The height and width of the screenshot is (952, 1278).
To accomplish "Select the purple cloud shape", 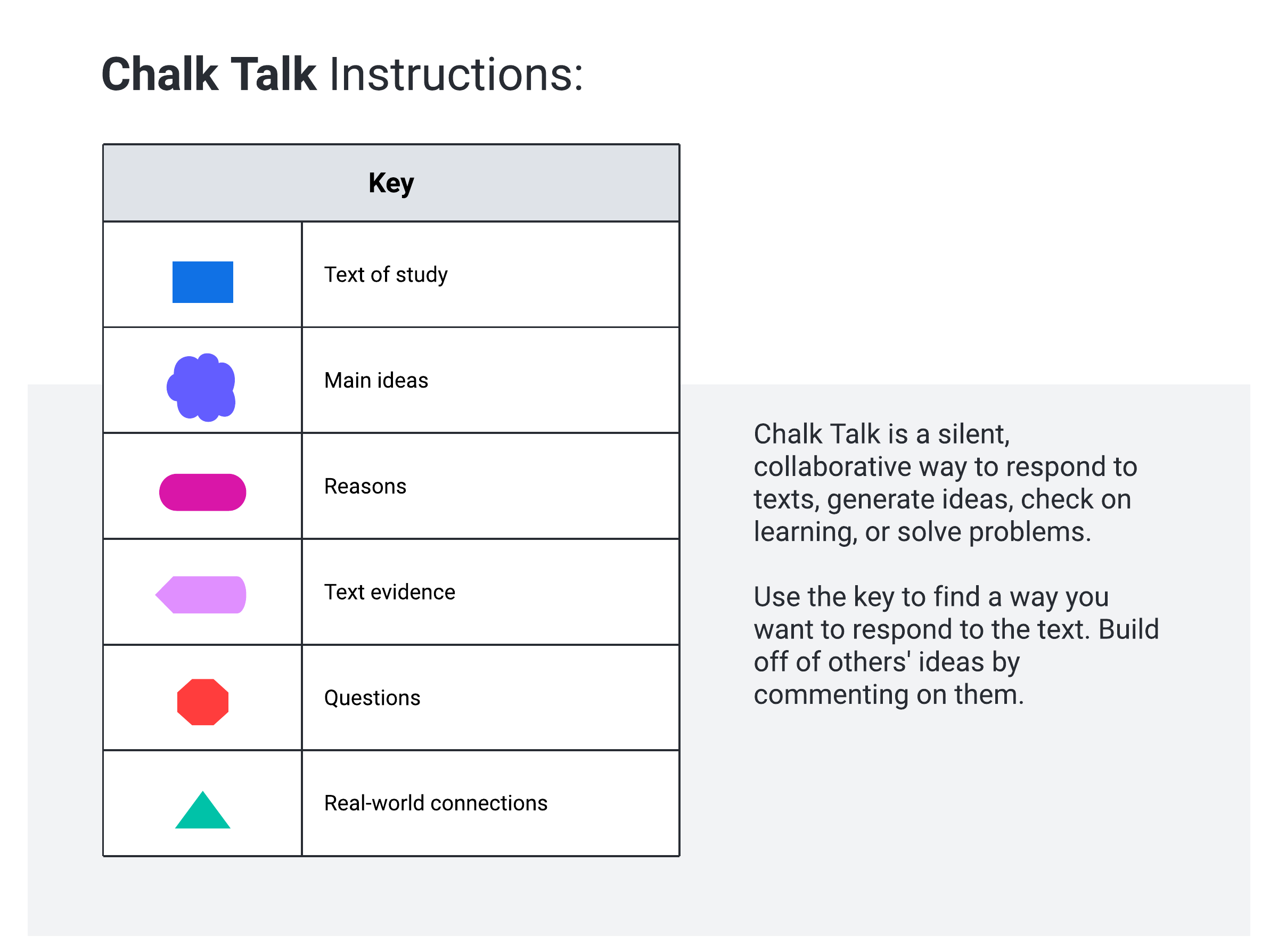I will (x=201, y=387).
